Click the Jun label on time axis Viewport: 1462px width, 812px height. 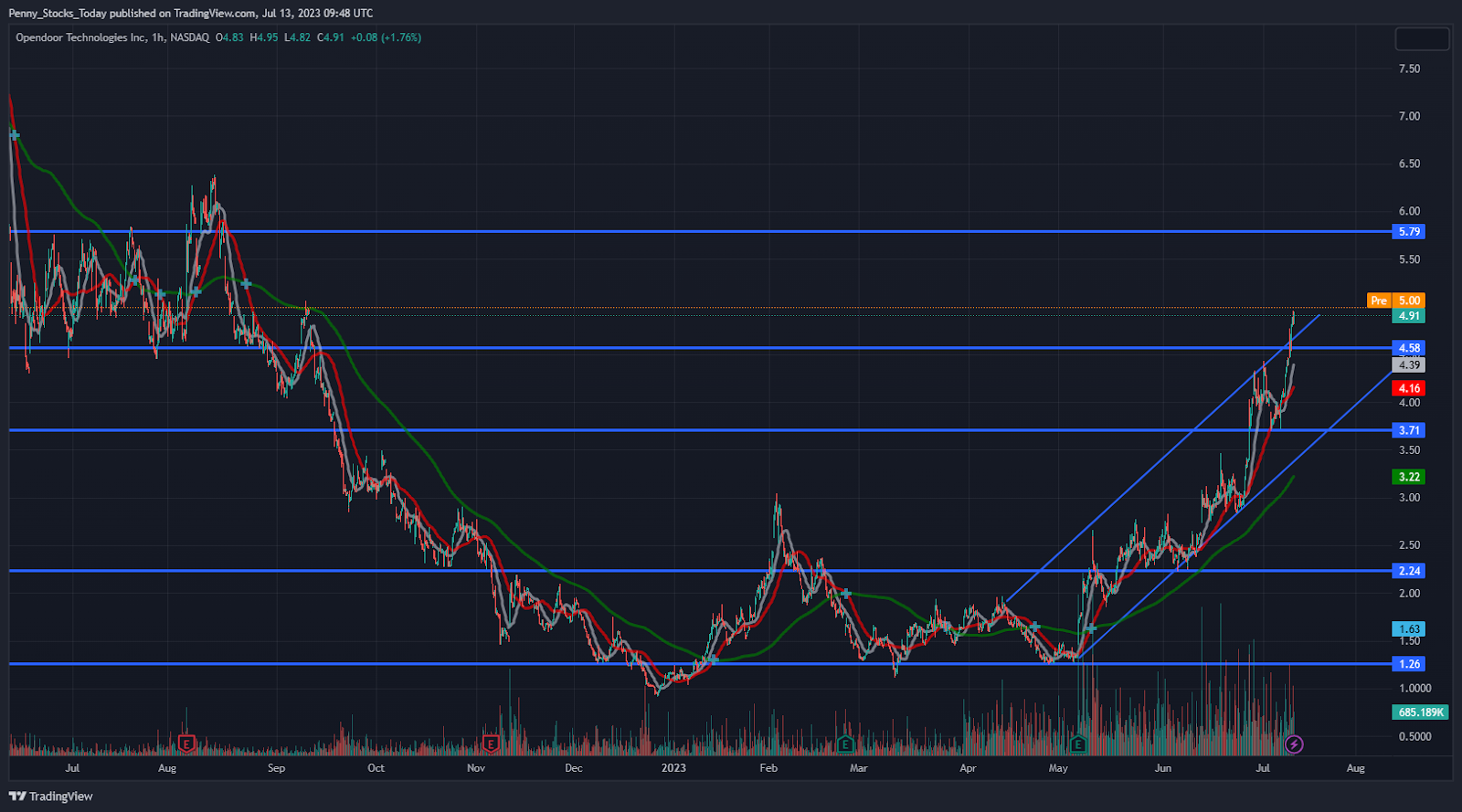pyautogui.click(x=1163, y=768)
